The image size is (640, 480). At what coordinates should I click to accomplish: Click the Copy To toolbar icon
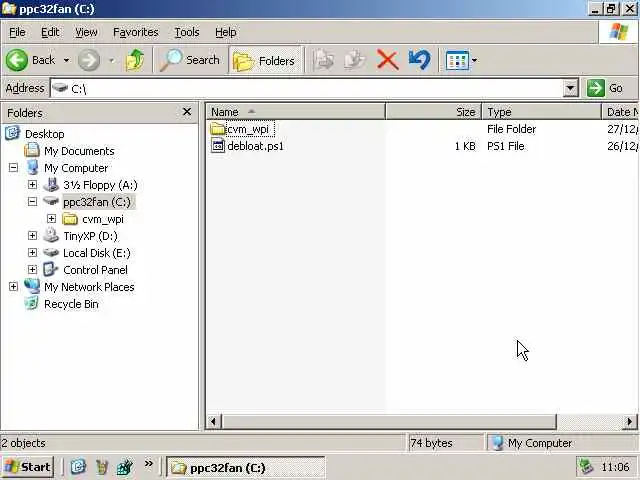click(x=354, y=60)
